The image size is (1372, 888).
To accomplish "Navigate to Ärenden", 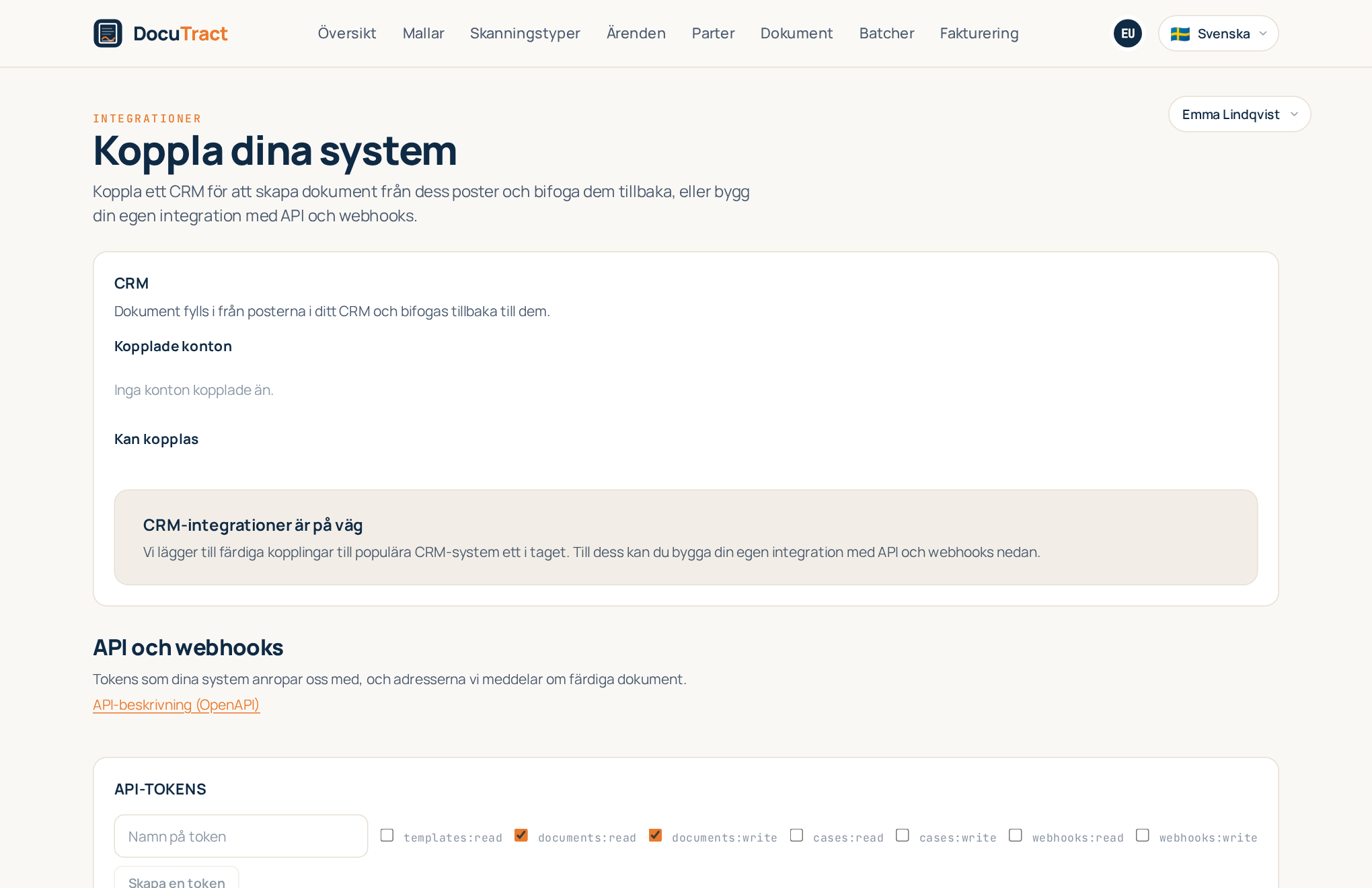I will click(x=636, y=33).
